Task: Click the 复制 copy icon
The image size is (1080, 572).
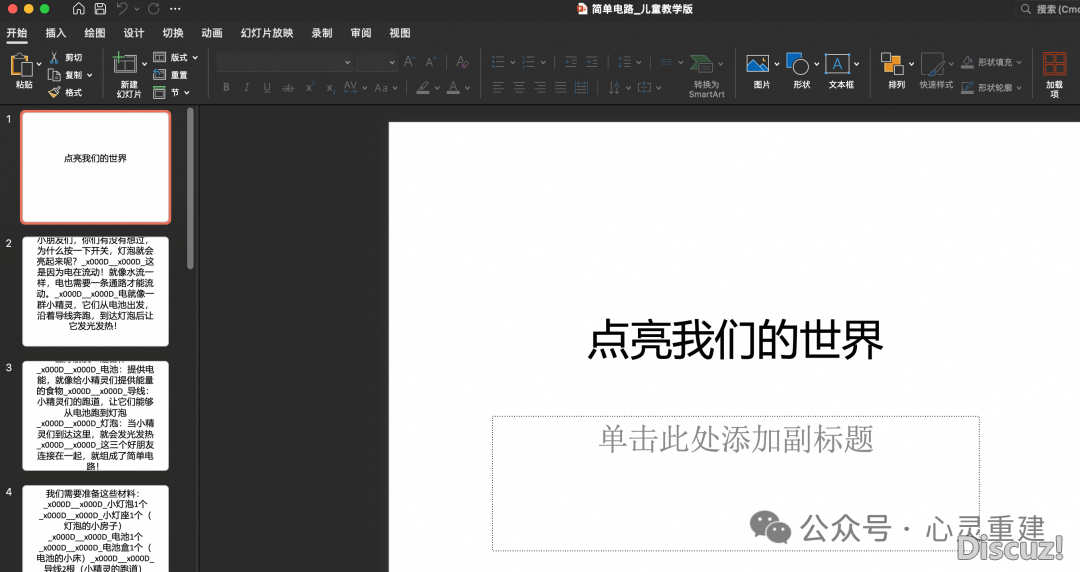Action: 54,74
